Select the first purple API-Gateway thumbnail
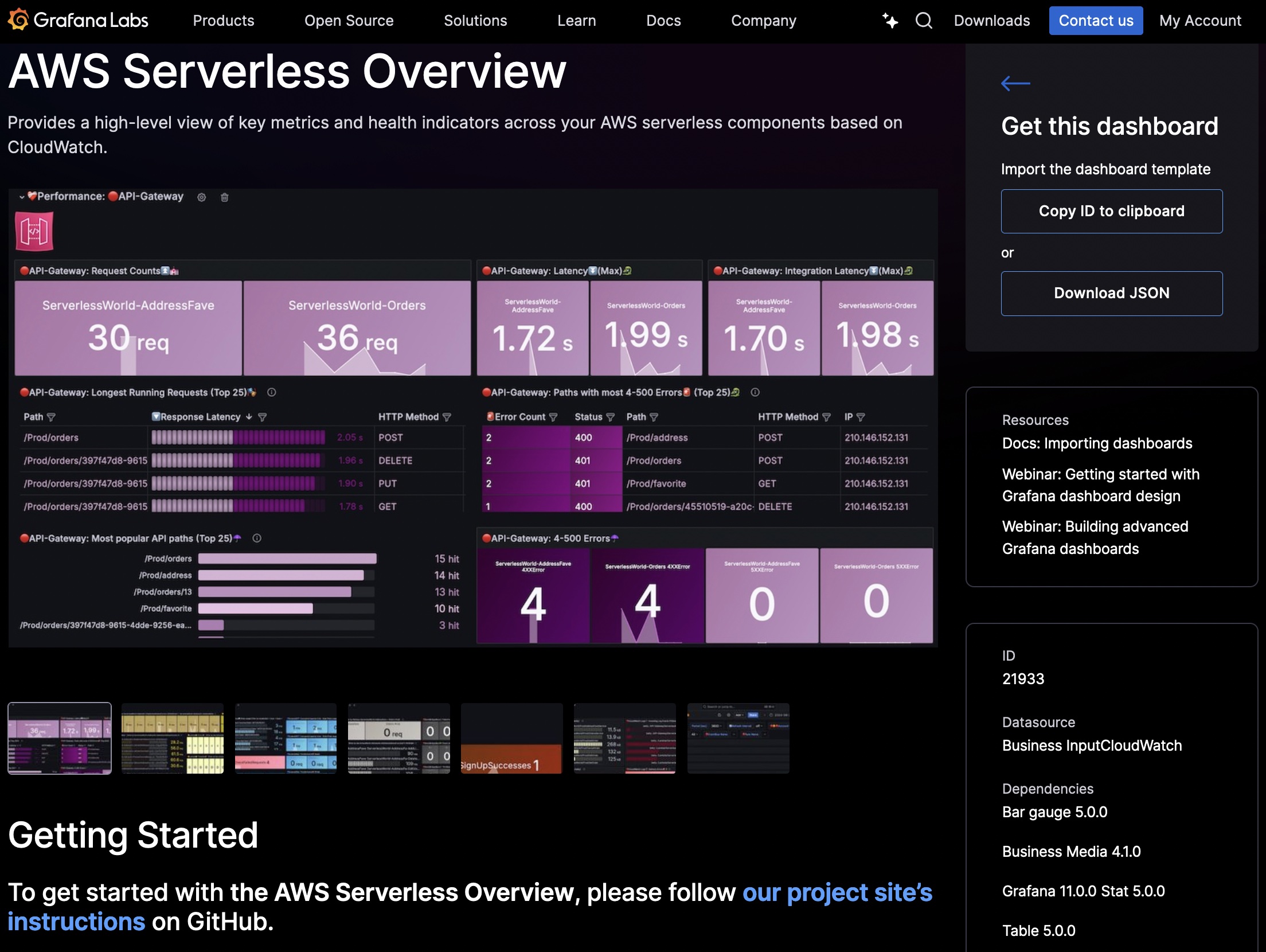The width and height of the screenshot is (1266, 952). coord(60,738)
